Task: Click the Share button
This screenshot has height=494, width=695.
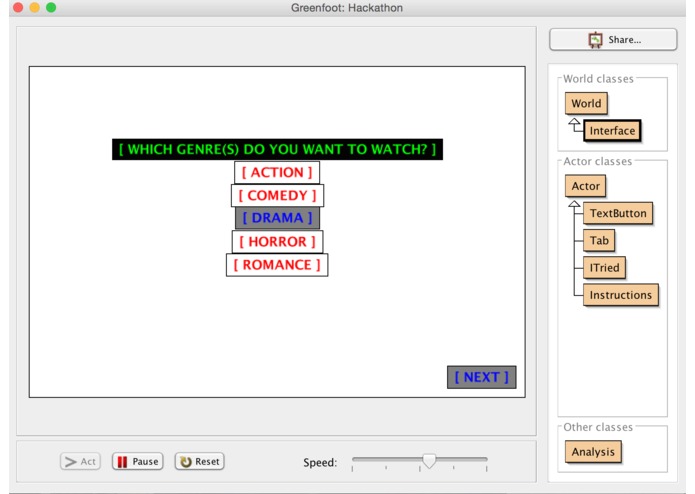Action: [x=613, y=40]
